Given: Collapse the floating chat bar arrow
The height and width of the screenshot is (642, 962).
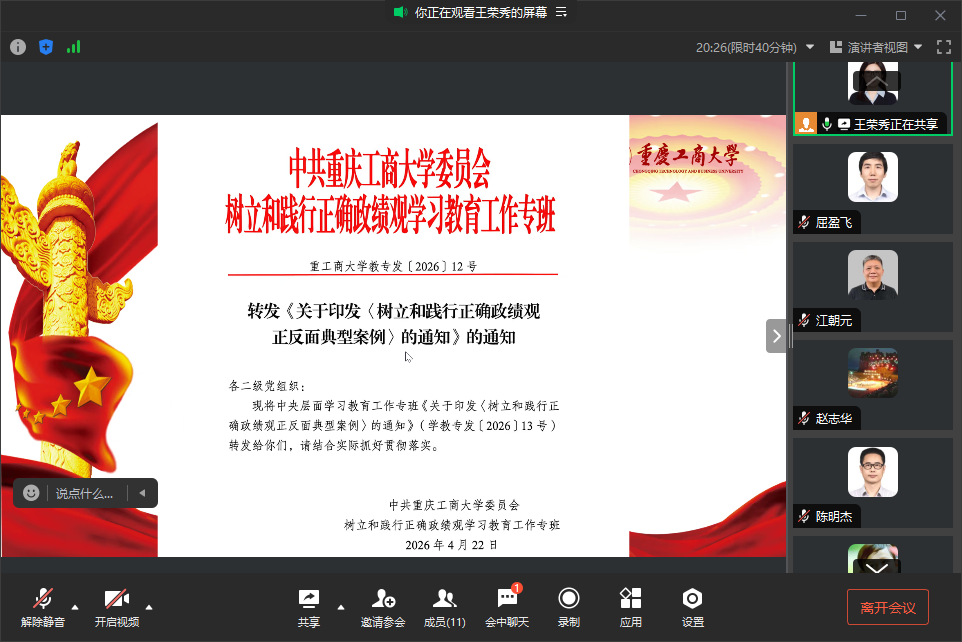Looking at the screenshot, I should tap(142, 493).
